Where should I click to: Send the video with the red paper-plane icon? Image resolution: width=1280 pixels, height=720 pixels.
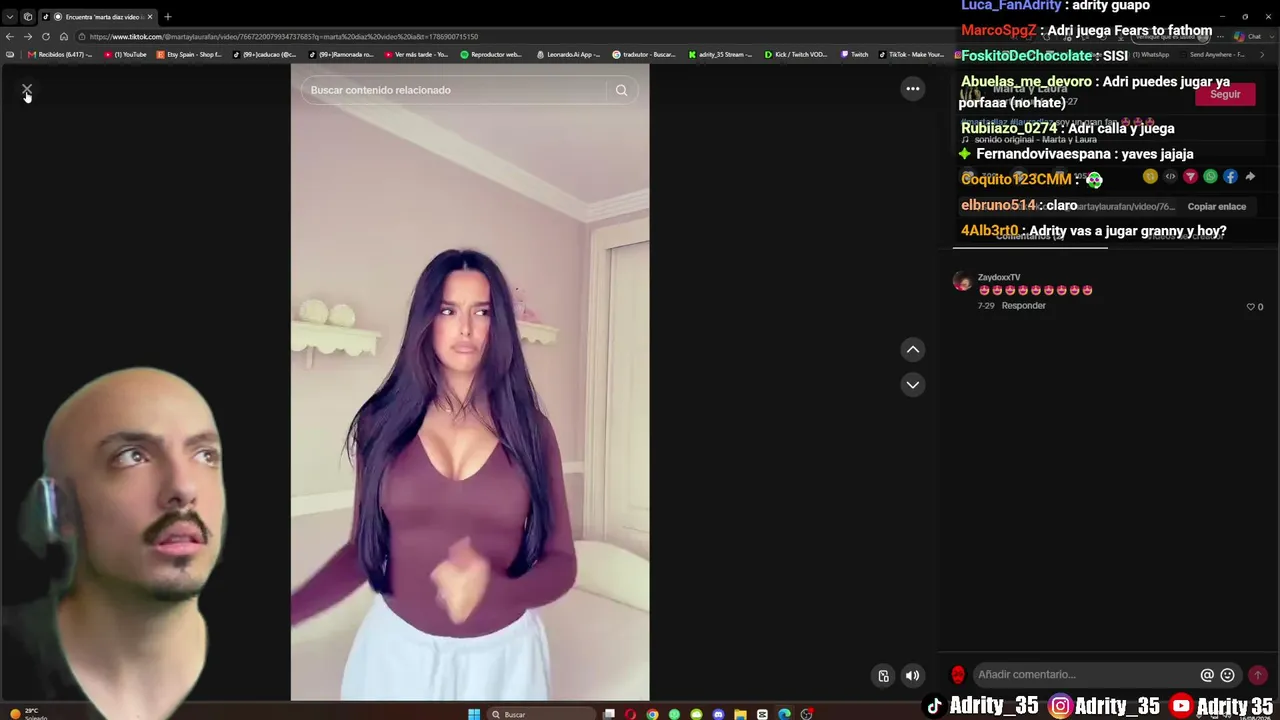coord(1190,177)
